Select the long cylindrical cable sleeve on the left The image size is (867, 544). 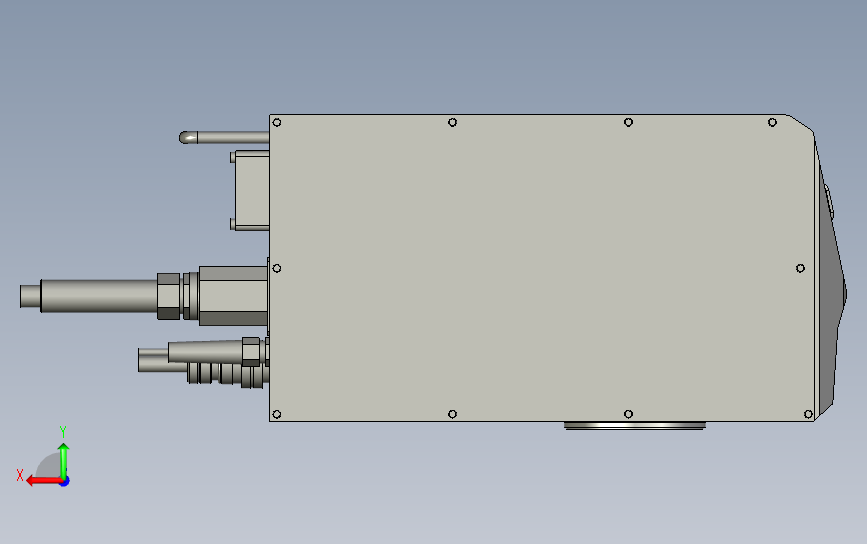99,296
